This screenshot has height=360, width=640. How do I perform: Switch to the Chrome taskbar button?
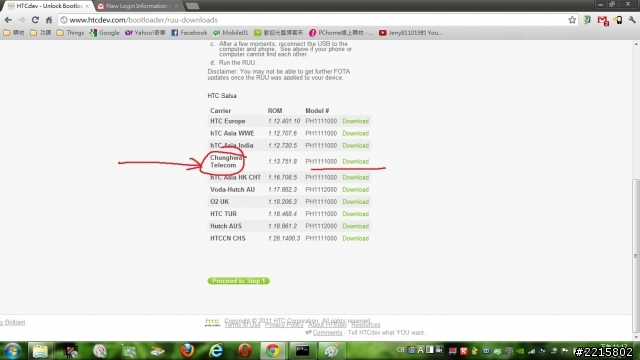pyautogui.click(x=273, y=351)
